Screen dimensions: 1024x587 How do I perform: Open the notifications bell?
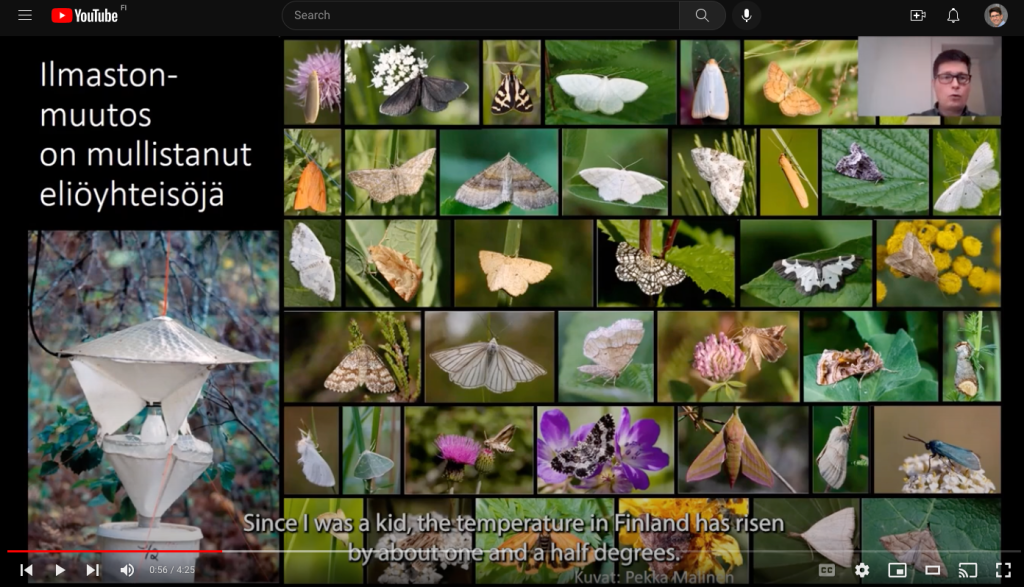[953, 15]
